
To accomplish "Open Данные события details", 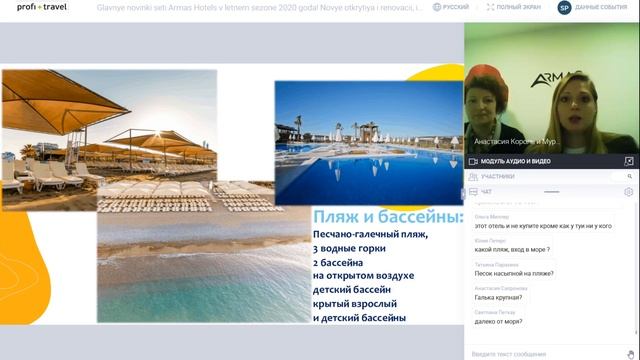I will point(601,7).
